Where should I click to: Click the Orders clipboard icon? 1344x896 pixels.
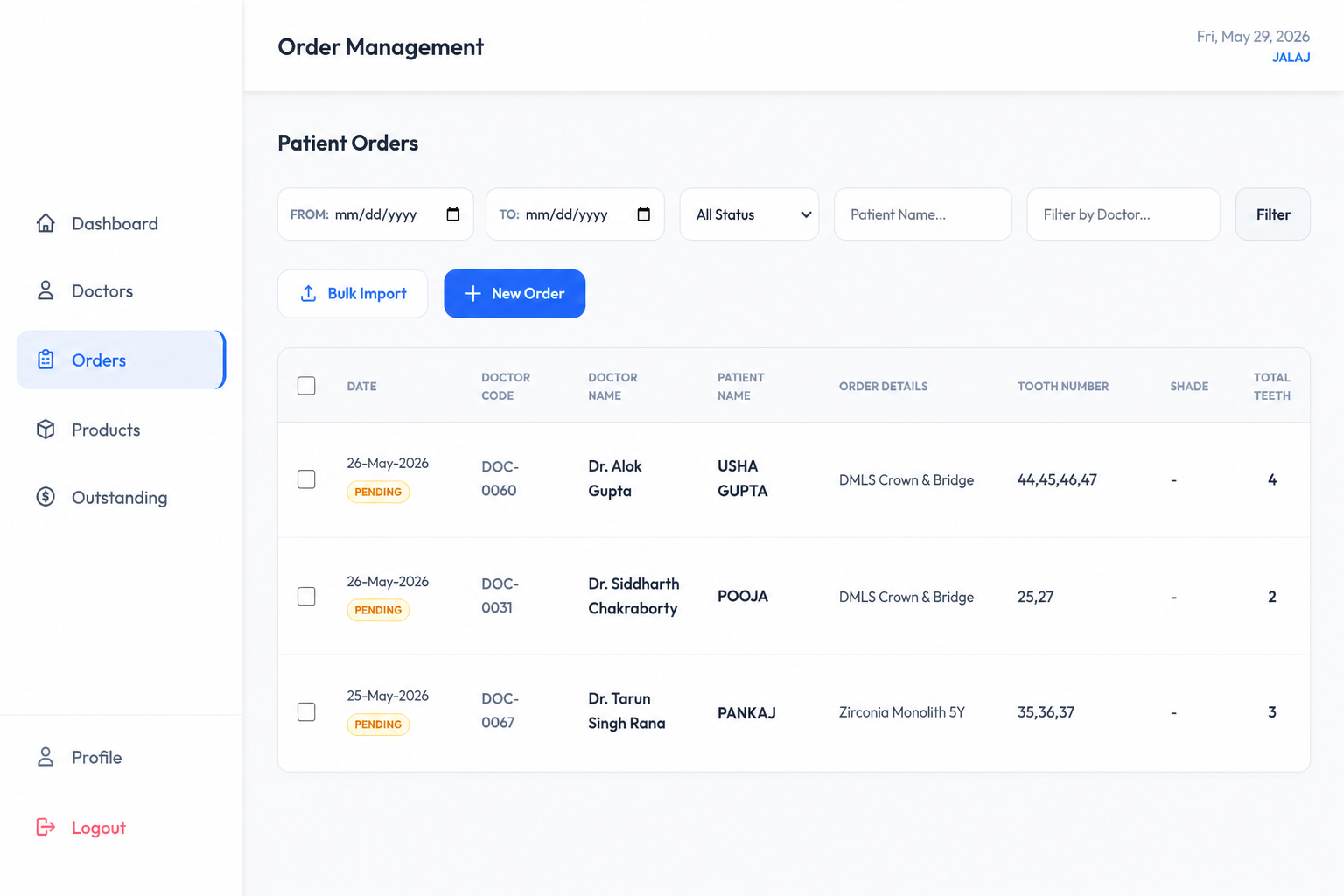click(45, 360)
